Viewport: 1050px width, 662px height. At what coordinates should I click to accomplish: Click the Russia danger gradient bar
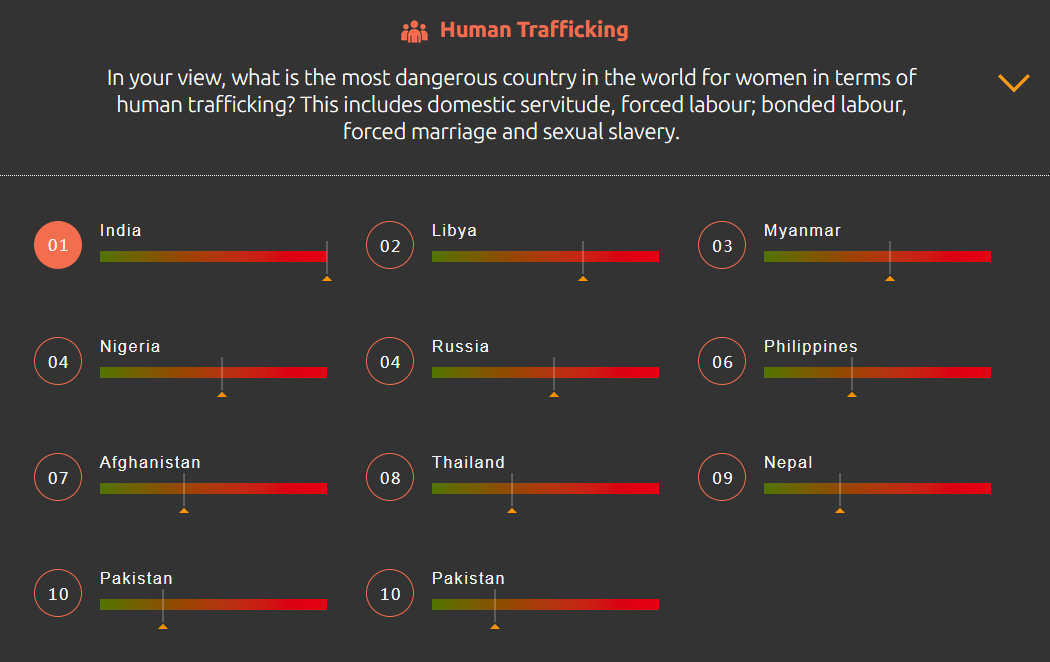click(545, 373)
